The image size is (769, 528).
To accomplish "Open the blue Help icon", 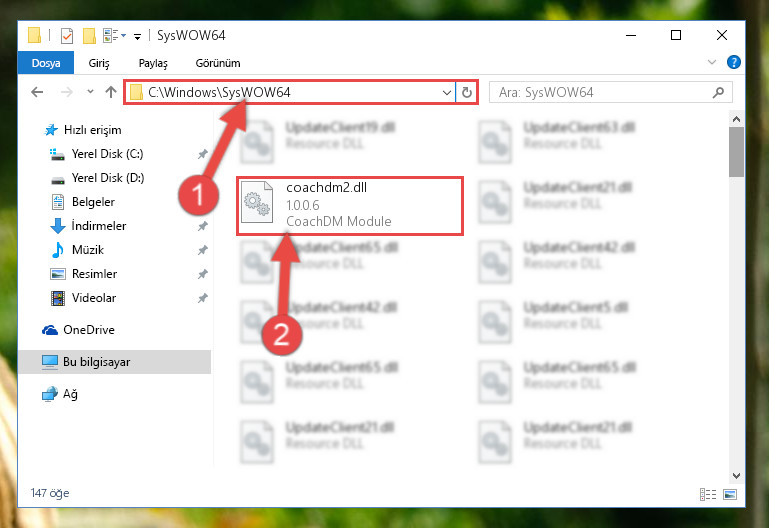I will 734,62.
